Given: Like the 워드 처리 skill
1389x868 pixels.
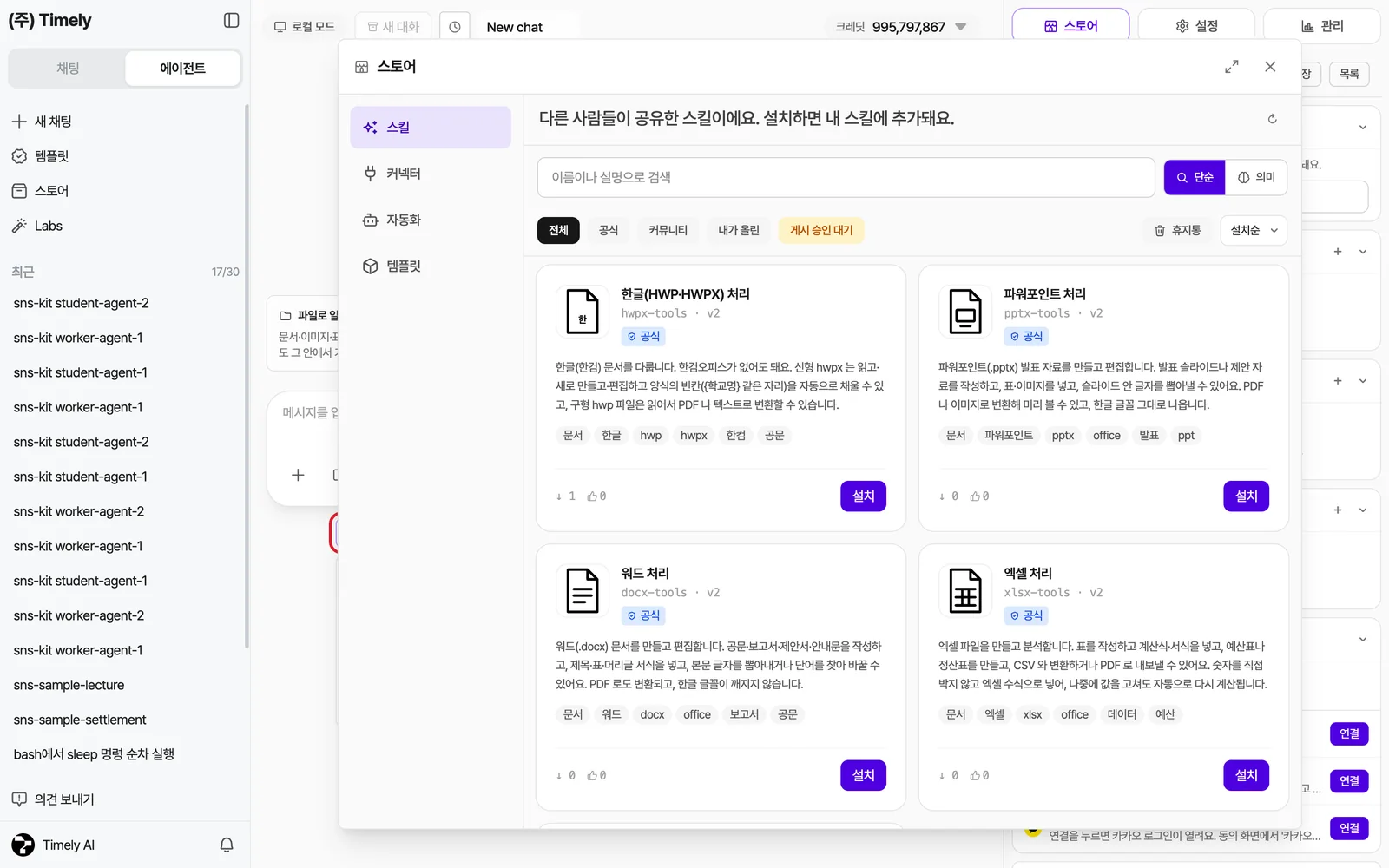Looking at the screenshot, I should pos(596,776).
